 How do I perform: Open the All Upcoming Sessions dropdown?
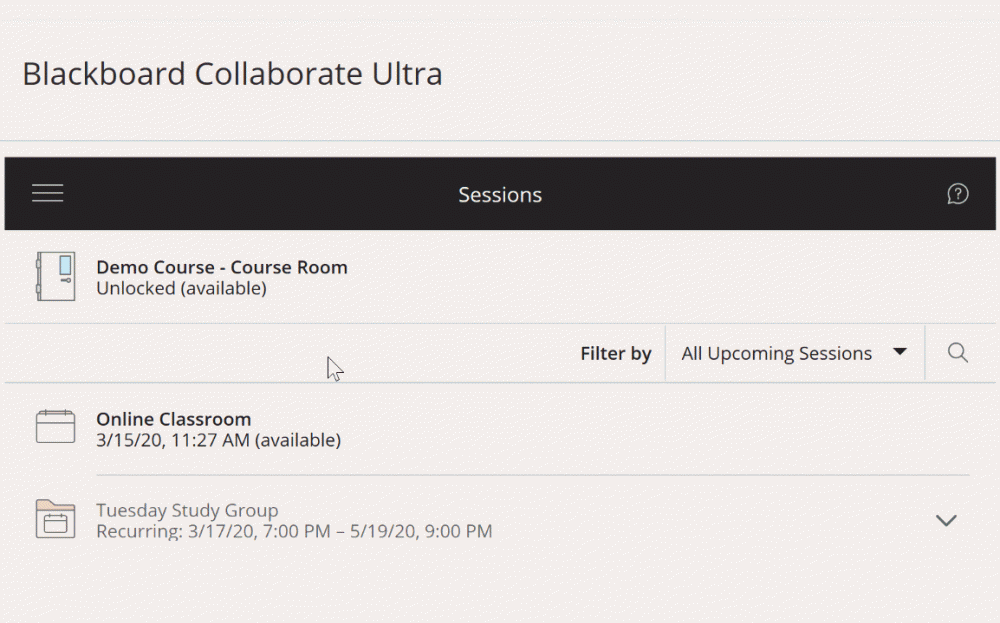776,353
